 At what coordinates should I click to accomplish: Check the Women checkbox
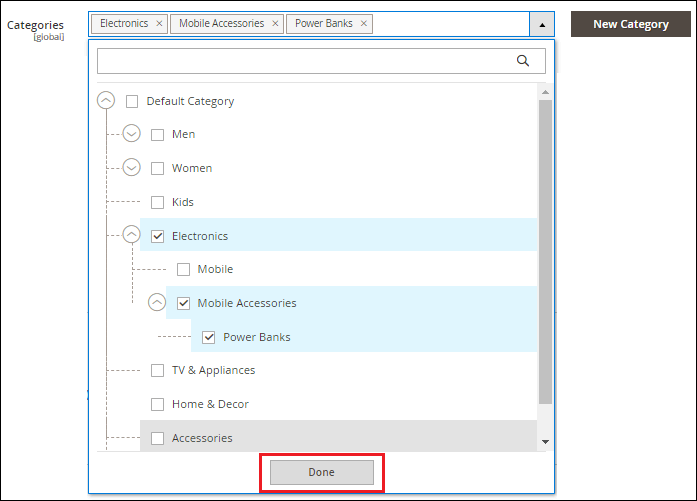(x=157, y=168)
